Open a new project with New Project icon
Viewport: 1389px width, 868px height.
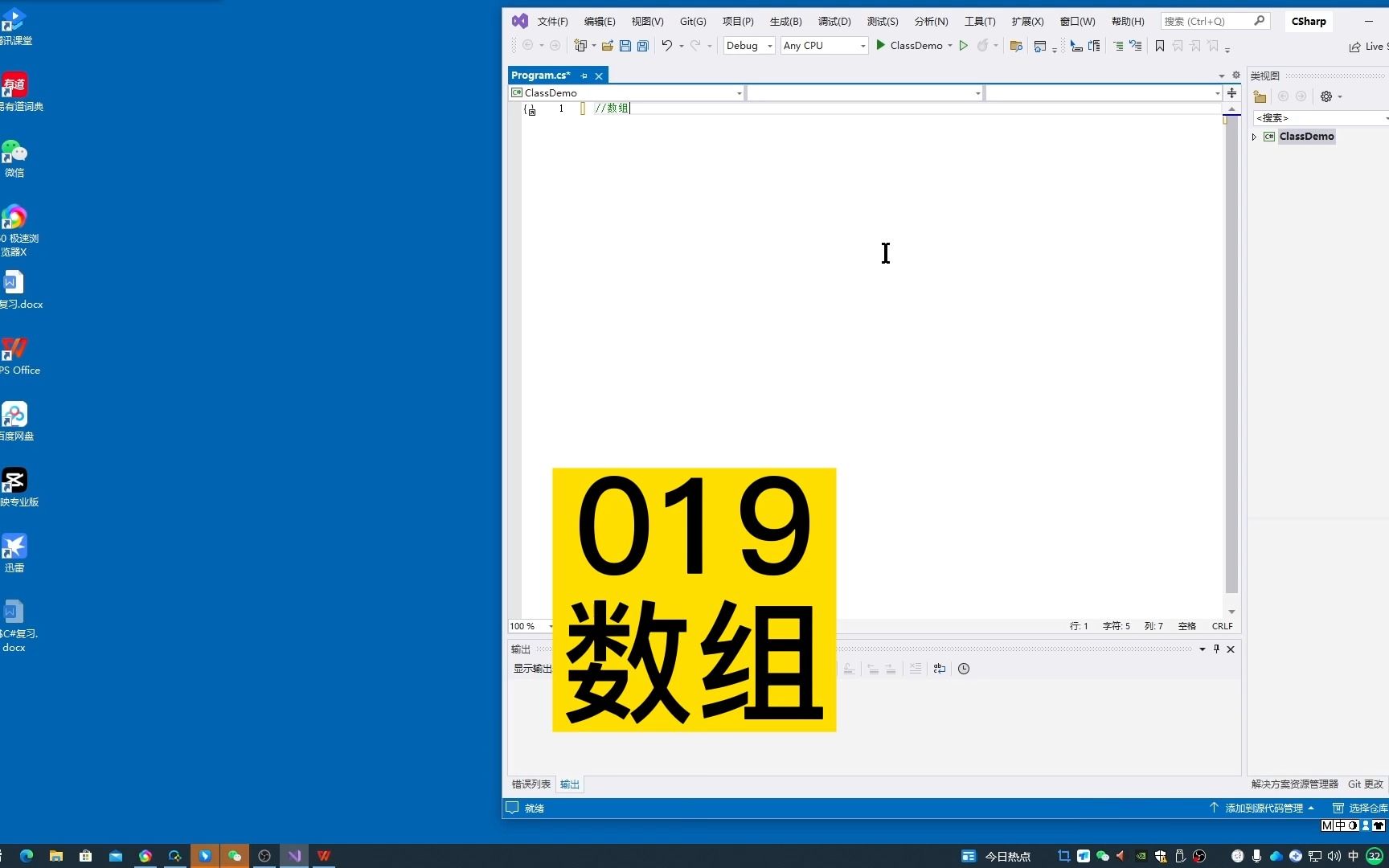[580, 46]
